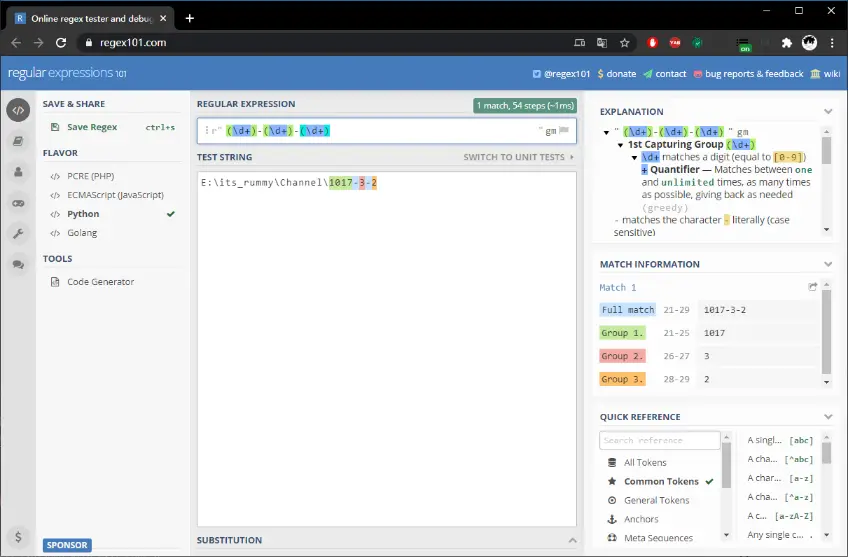Click the Code Generator document icon

[x=55, y=282]
